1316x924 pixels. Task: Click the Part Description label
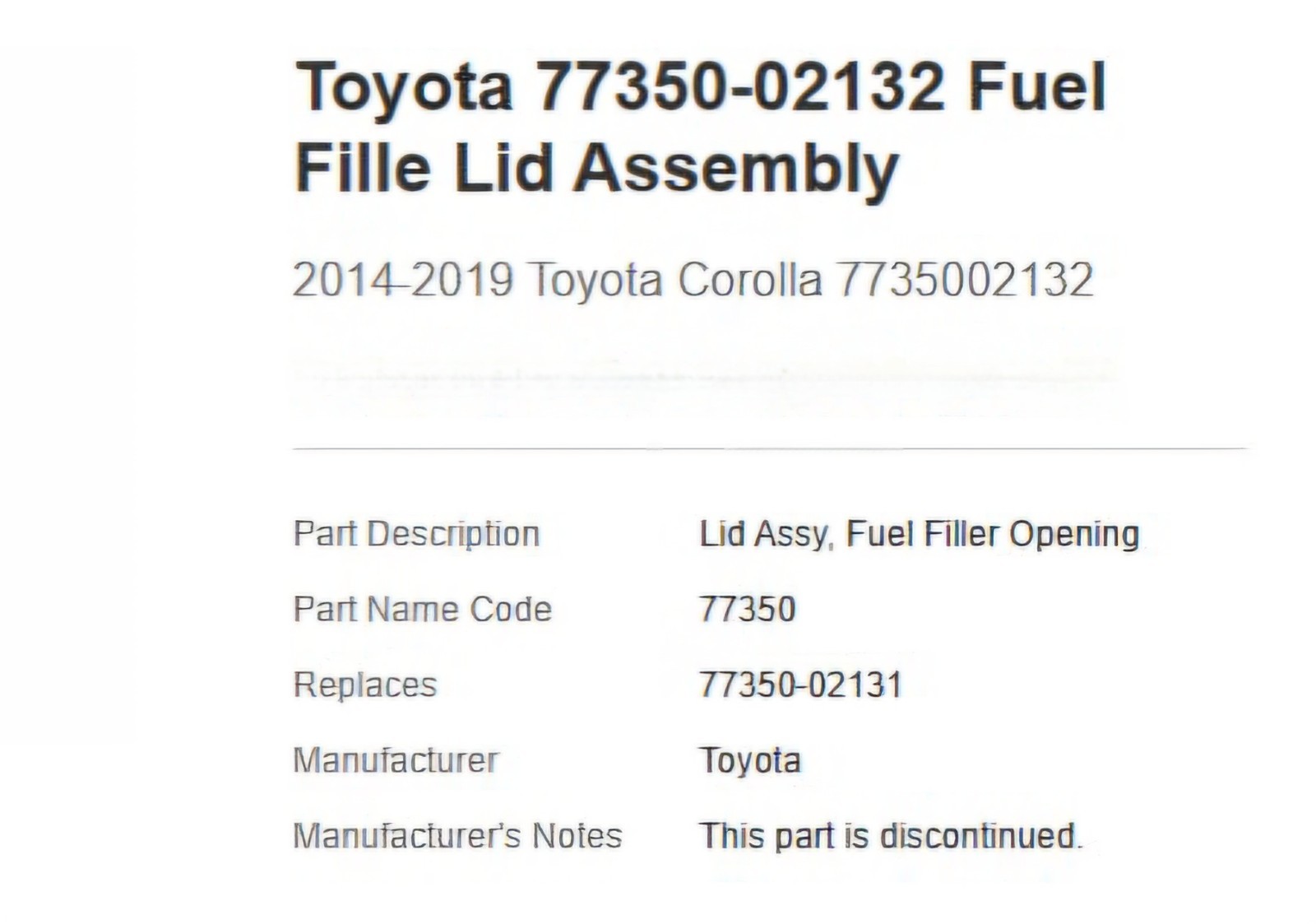[x=416, y=534]
